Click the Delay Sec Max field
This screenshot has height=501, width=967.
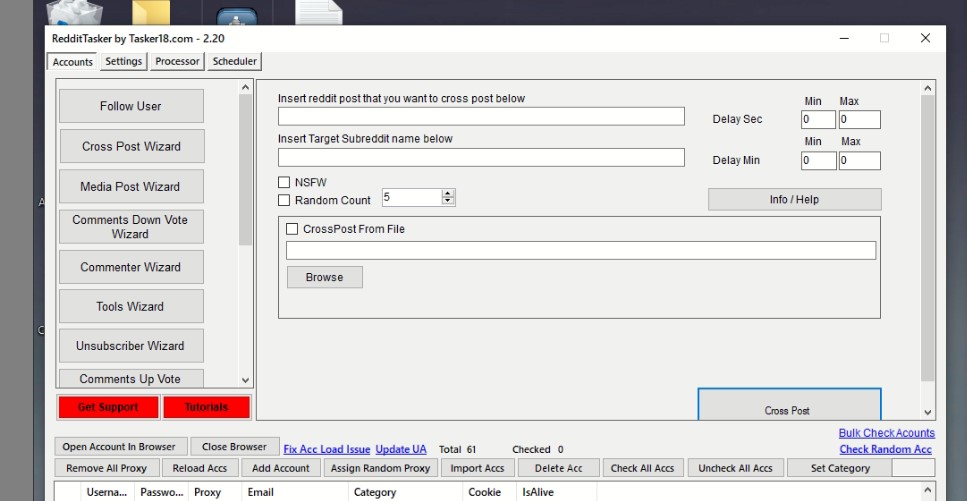pos(859,120)
